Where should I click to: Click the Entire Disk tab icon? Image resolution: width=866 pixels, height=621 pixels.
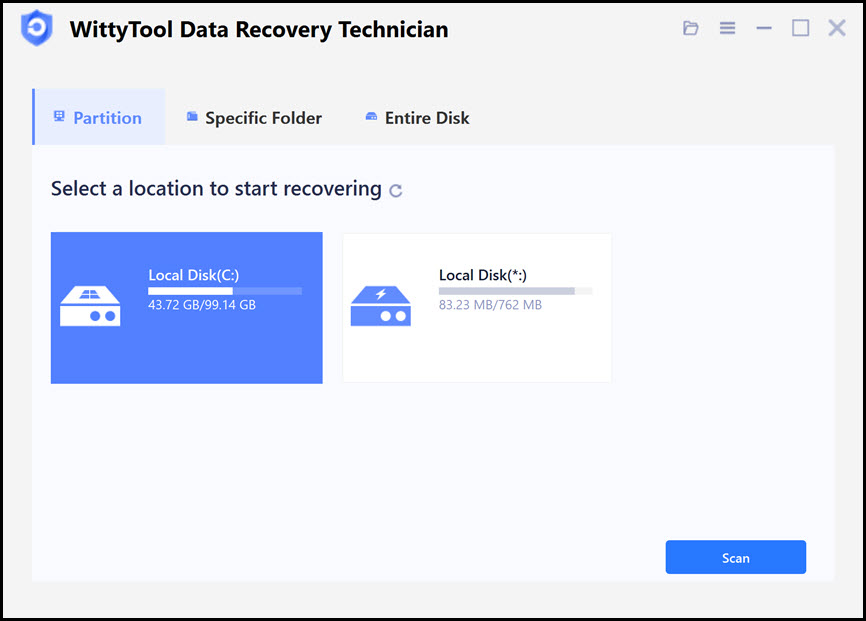point(371,116)
